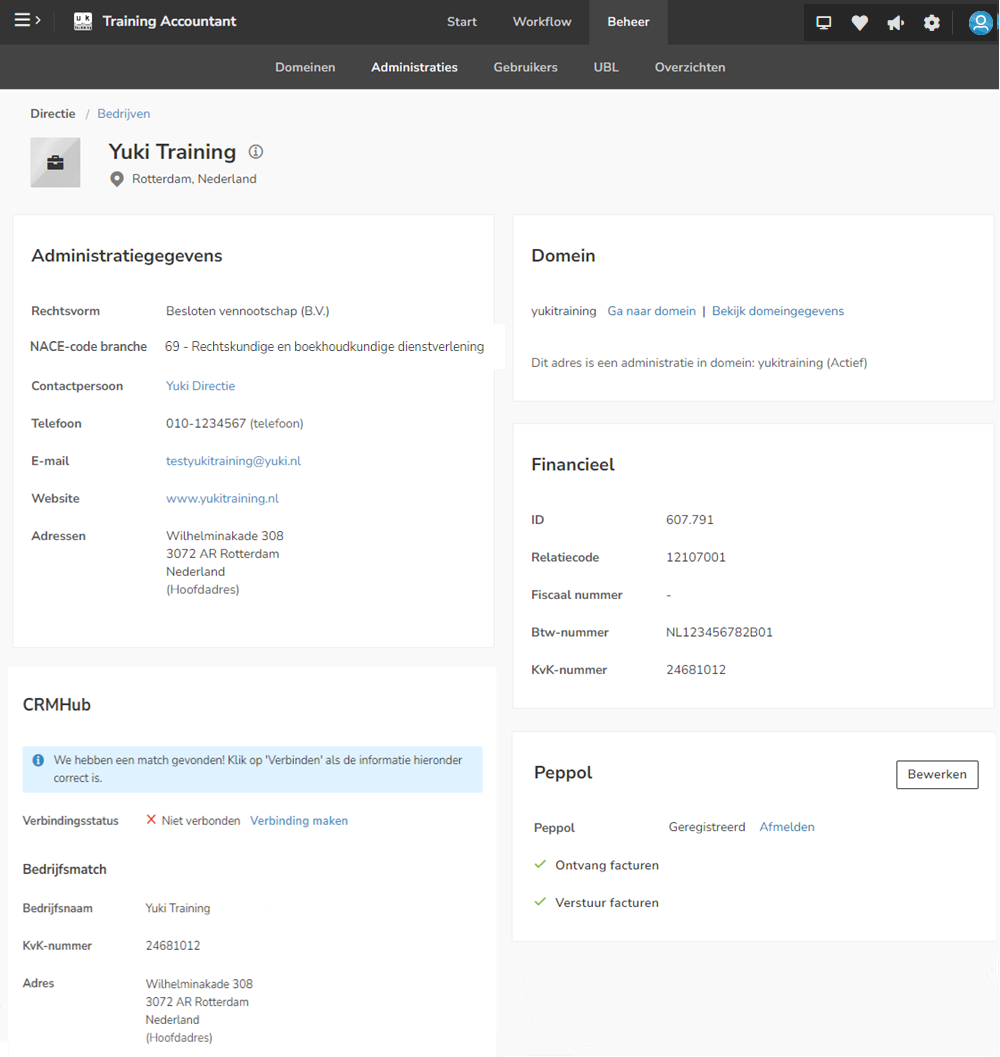Click Bekijk domeingegevens link
The width and height of the screenshot is (1000, 1057).
pos(778,311)
